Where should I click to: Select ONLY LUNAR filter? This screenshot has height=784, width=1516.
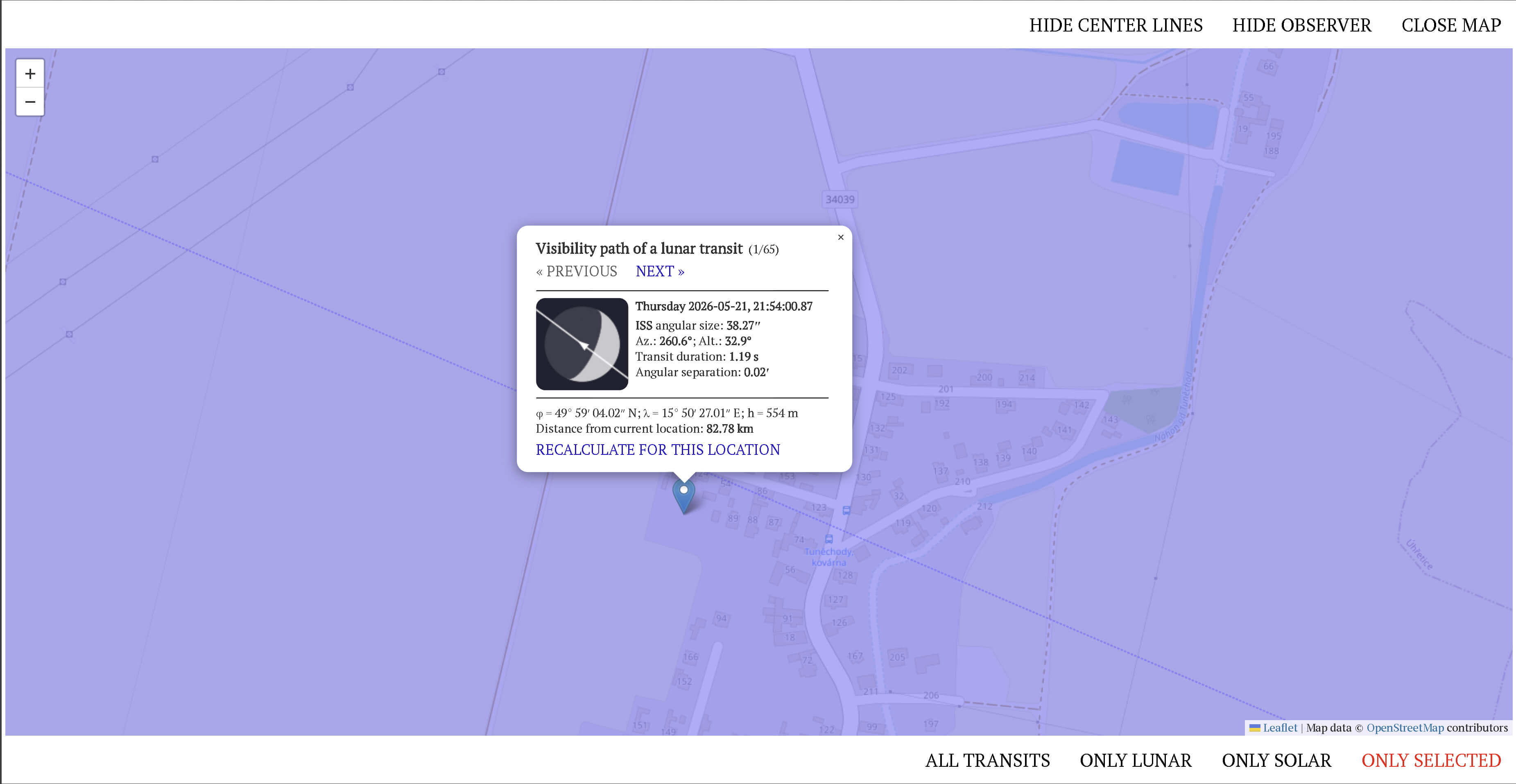pyautogui.click(x=1136, y=761)
